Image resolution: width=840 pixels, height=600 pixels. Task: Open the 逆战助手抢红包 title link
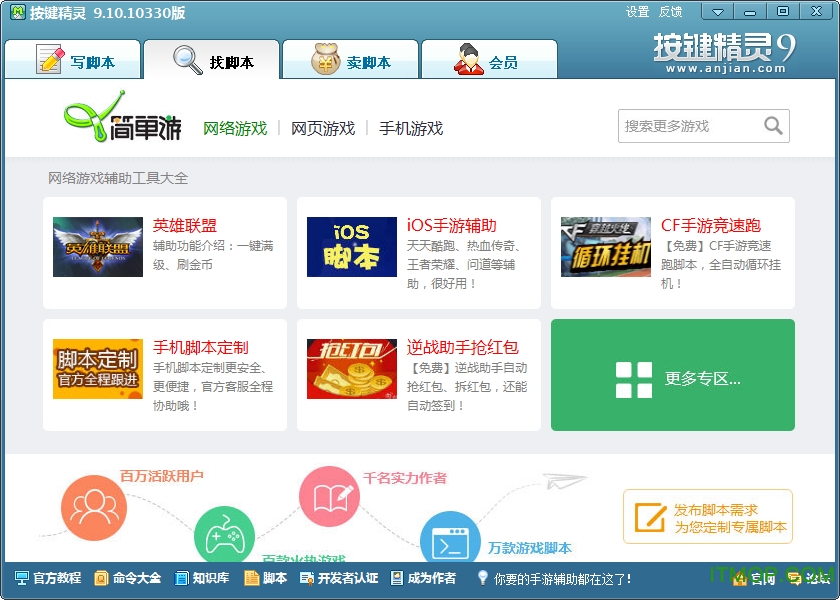coord(463,348)
